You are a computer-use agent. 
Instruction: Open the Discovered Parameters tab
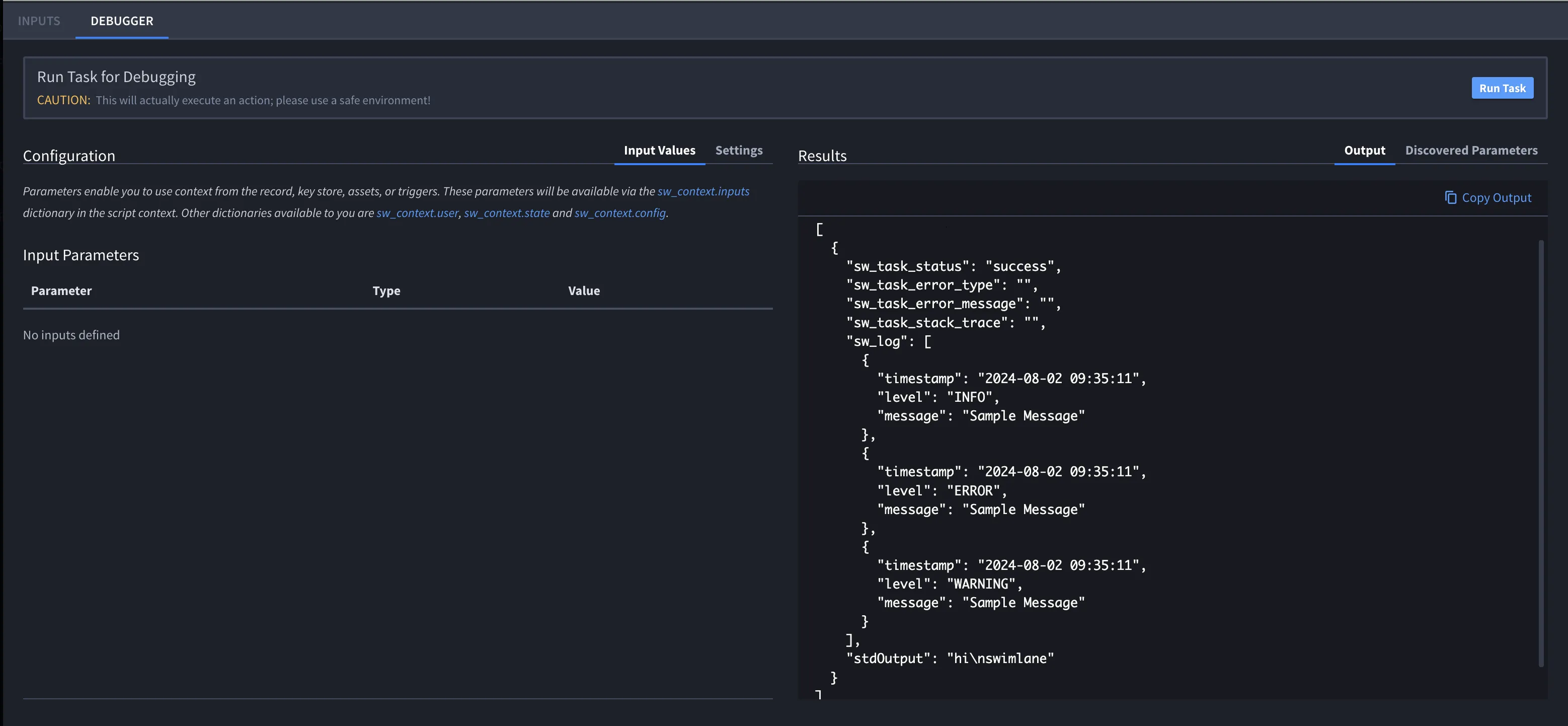click(1471, 150)
